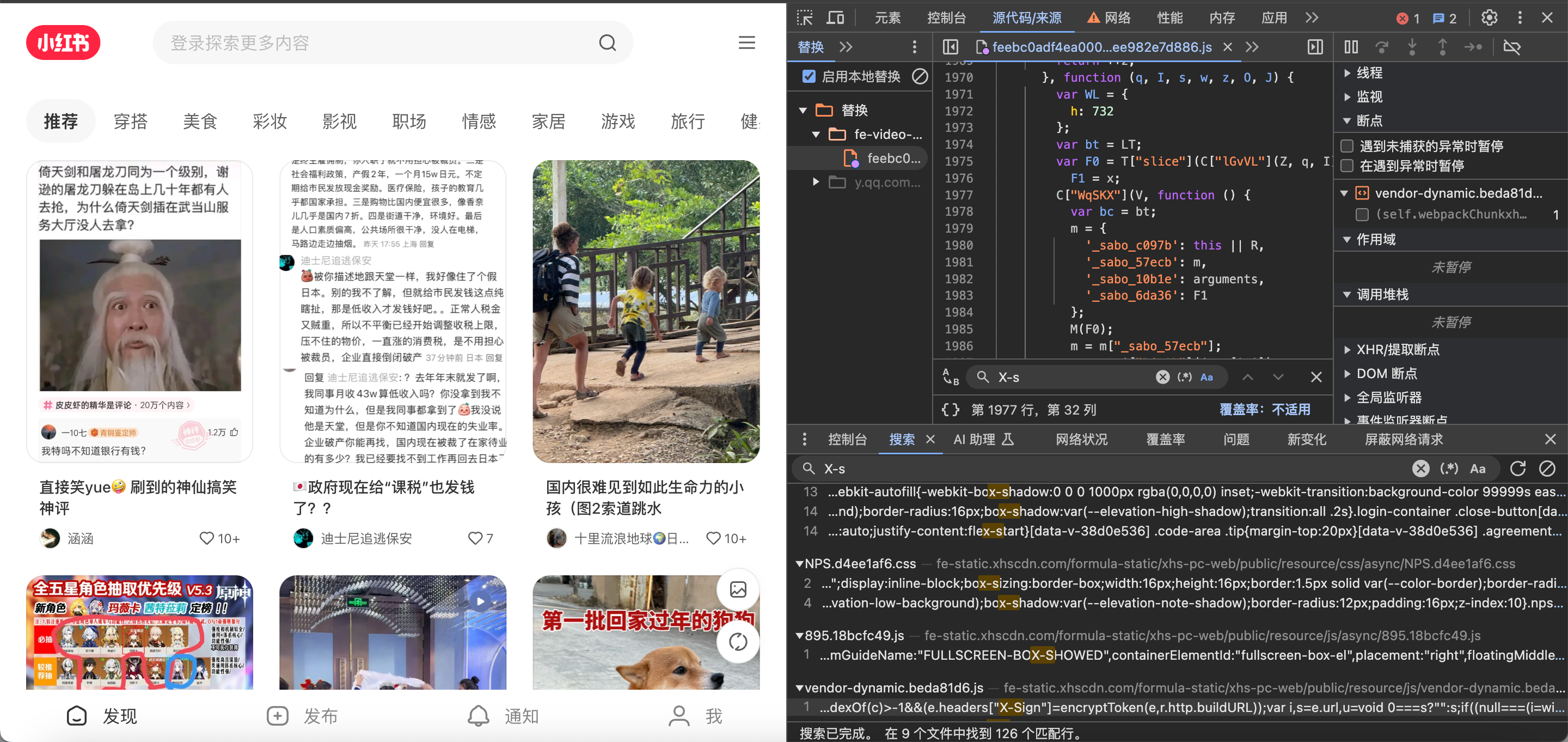
Task: Check the self.webpackChunkxh breakpoint checkbox
Action: click(1362, 215)
